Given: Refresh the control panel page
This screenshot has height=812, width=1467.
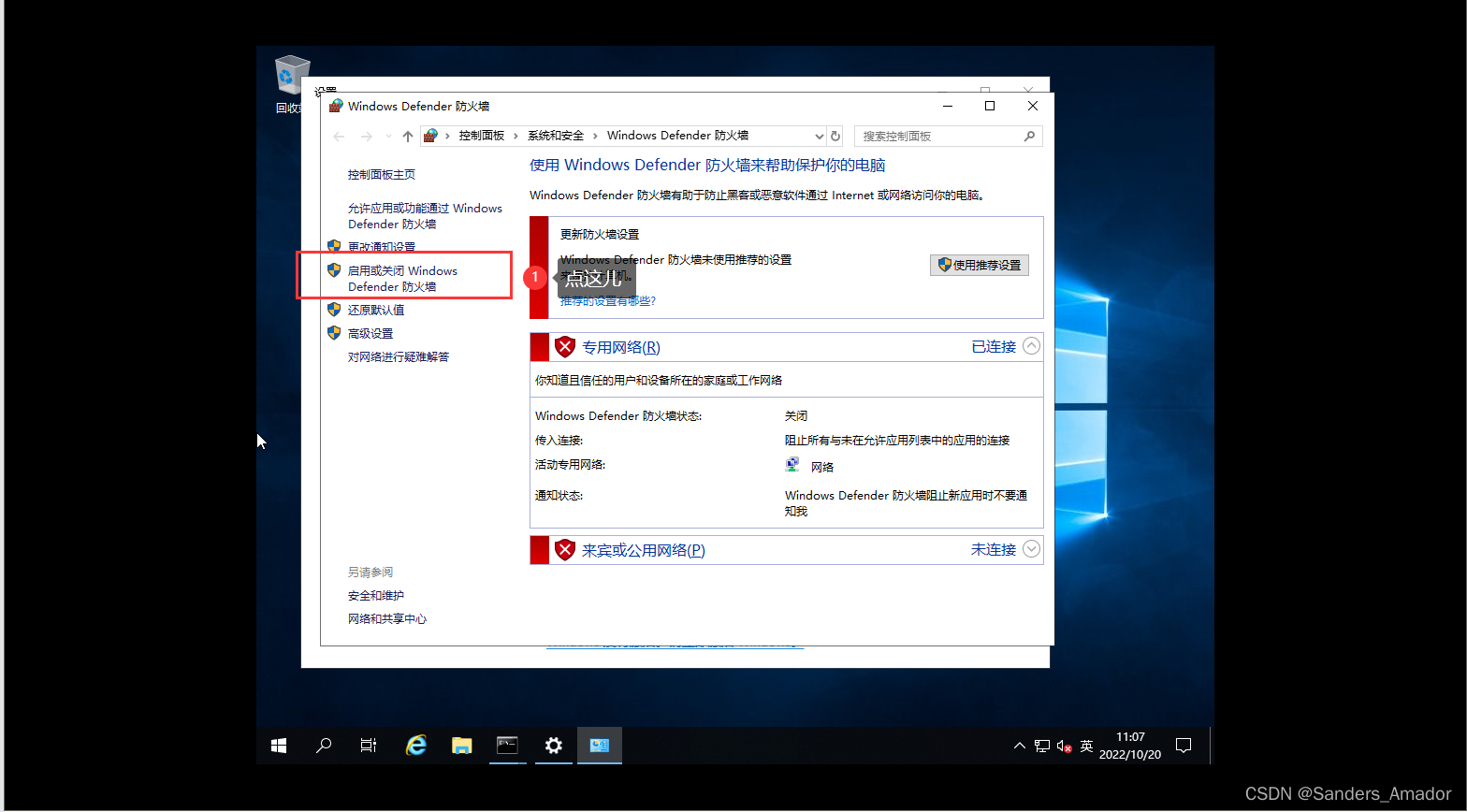Looking at the screenshot, I should [835, 136].
